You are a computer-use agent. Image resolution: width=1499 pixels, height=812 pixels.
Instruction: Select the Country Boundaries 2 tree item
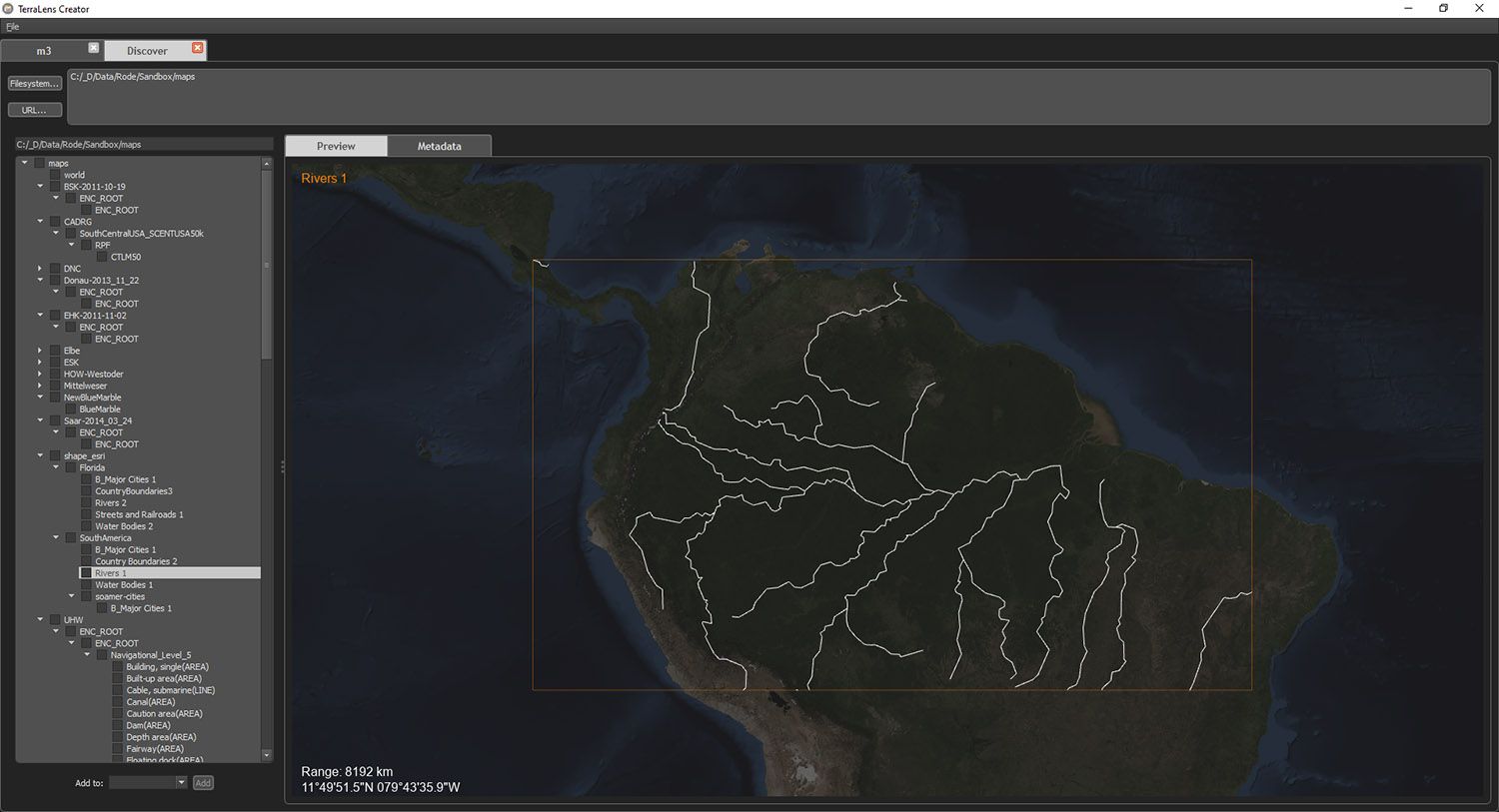135,560
